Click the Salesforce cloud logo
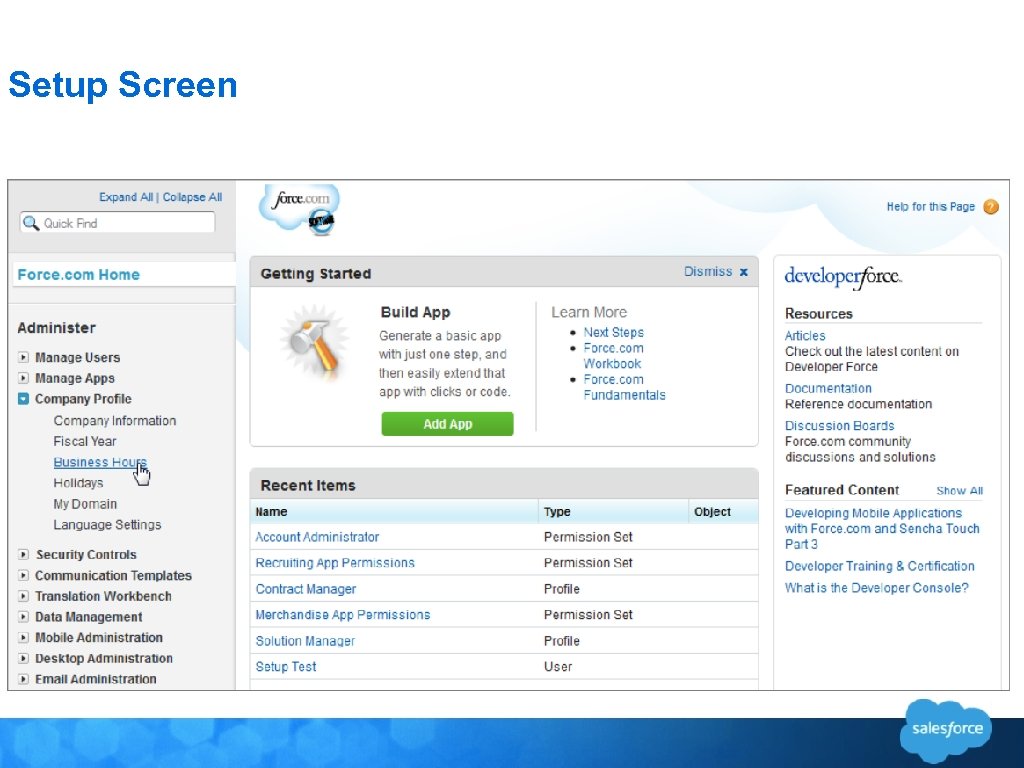The height and width of the screenshot is (768, 1024). pyautogui.click(x=946, y=729)
